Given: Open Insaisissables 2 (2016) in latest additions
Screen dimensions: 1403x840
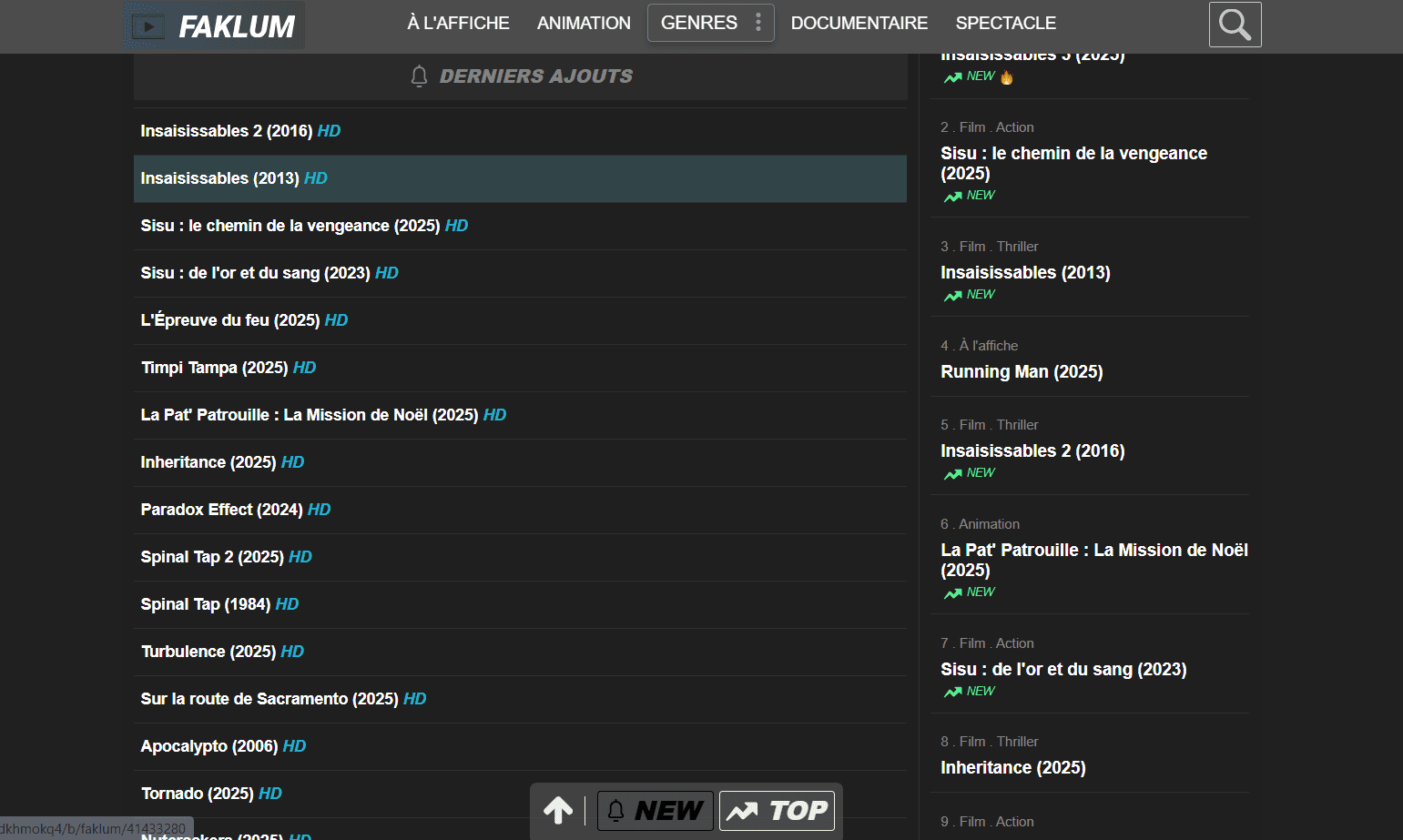Looking at the screenshot, I should tap(226, 131).
